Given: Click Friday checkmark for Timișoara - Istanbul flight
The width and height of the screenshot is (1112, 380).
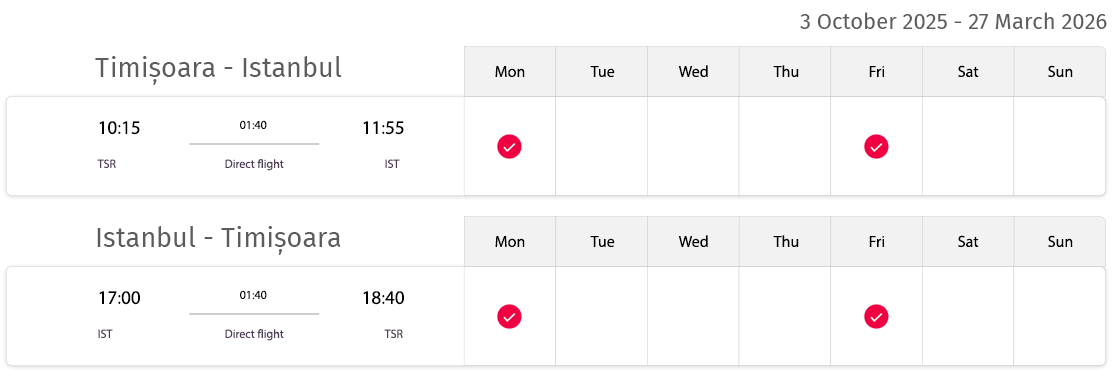Looking at the screenshot, I should (x=876, y=147).
